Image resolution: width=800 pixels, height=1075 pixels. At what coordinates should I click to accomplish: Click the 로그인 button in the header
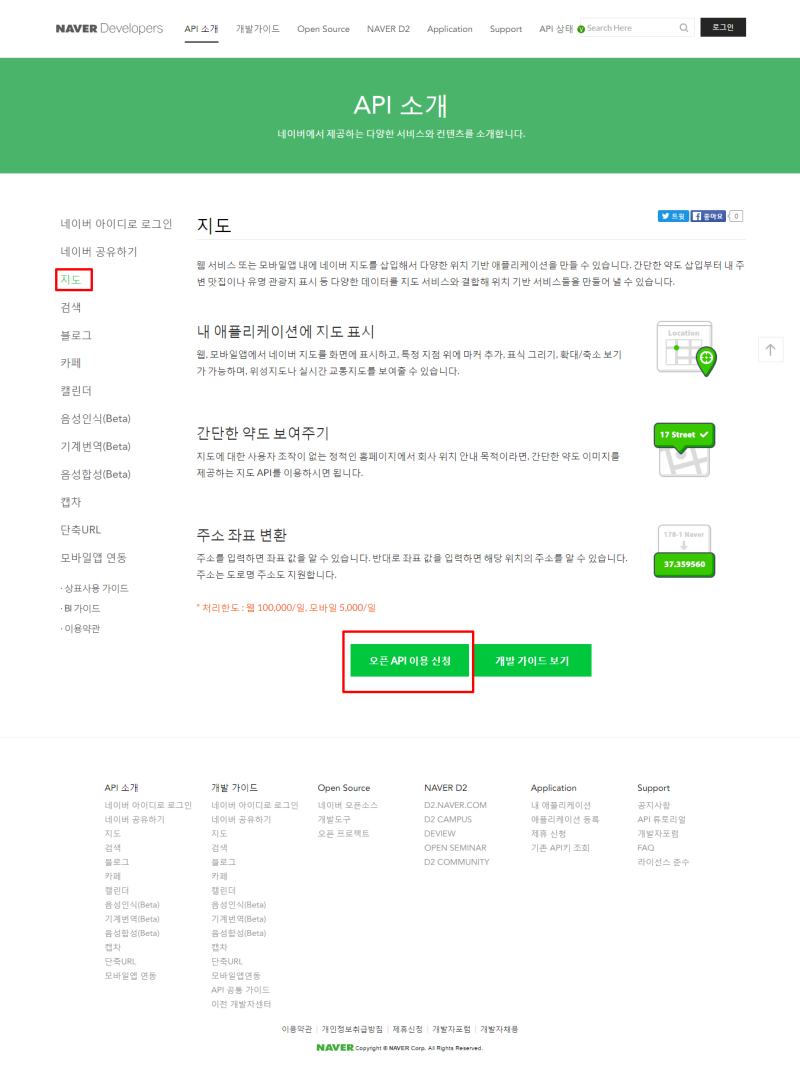pos(723,27)
